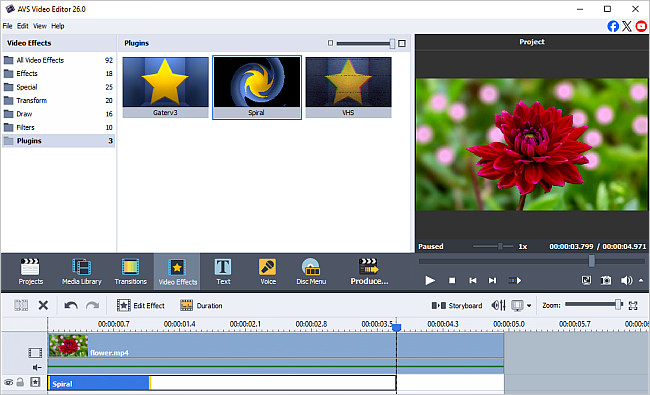Viewport: 650px width, 395px height.
Task: Switch preview to full screen
Action: point(586,281)
